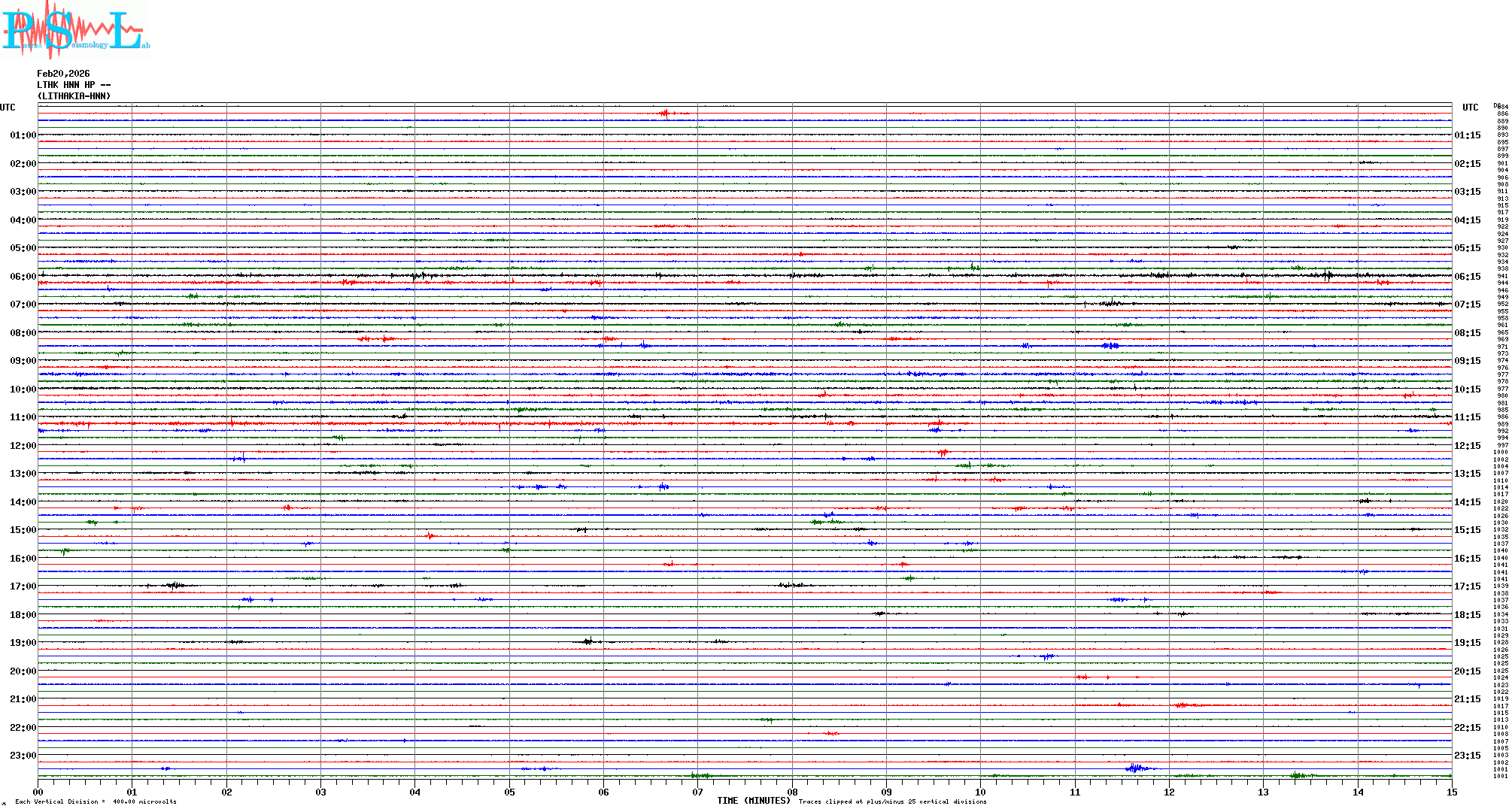Click the Feb20,2026 date label

coord(63,74)
